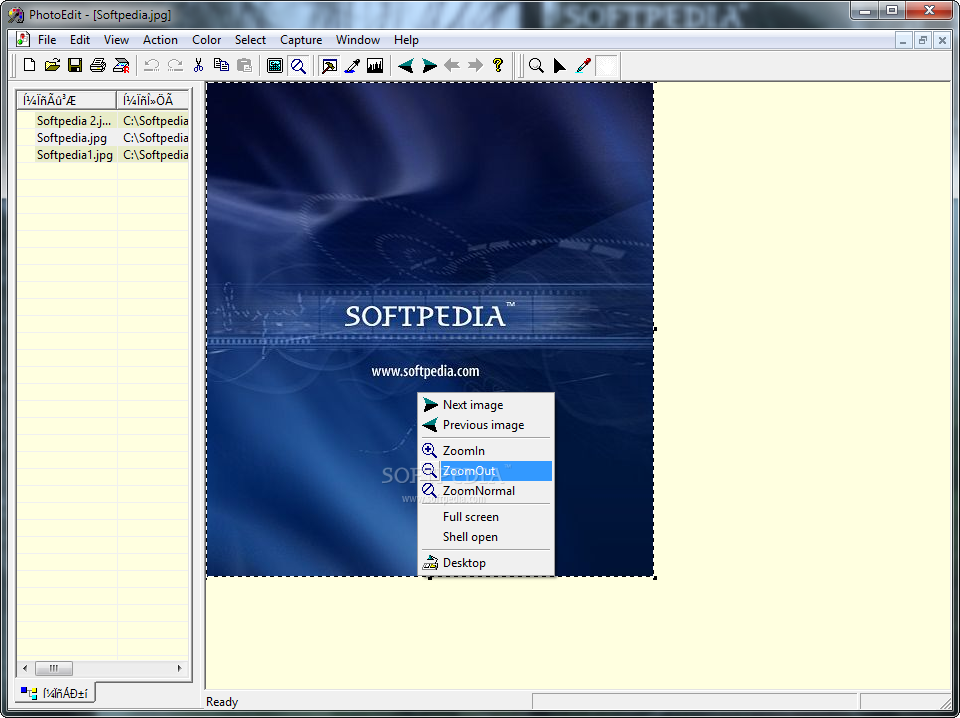960x718 pixels.
Task: Click the Paste clipboard icon
Action: (244, 65)
